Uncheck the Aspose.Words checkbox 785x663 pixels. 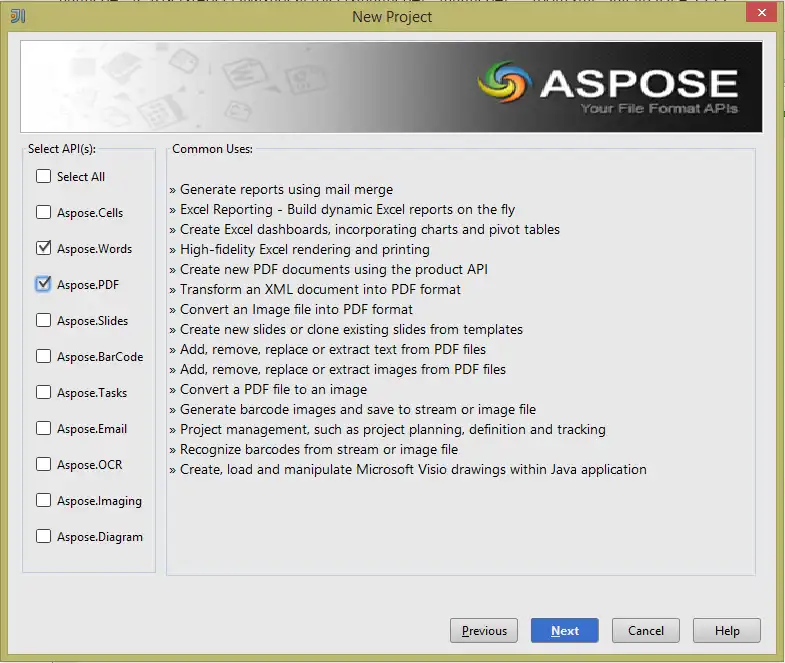(44, 248)
